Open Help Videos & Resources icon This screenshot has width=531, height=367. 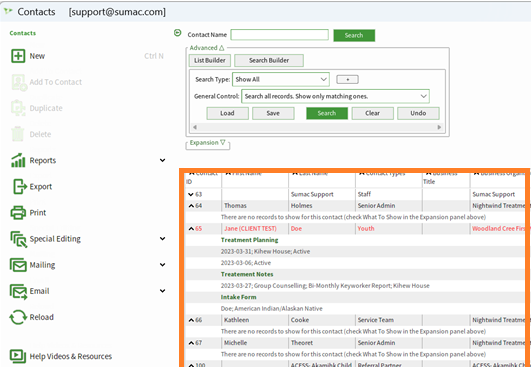click(18, 356)
